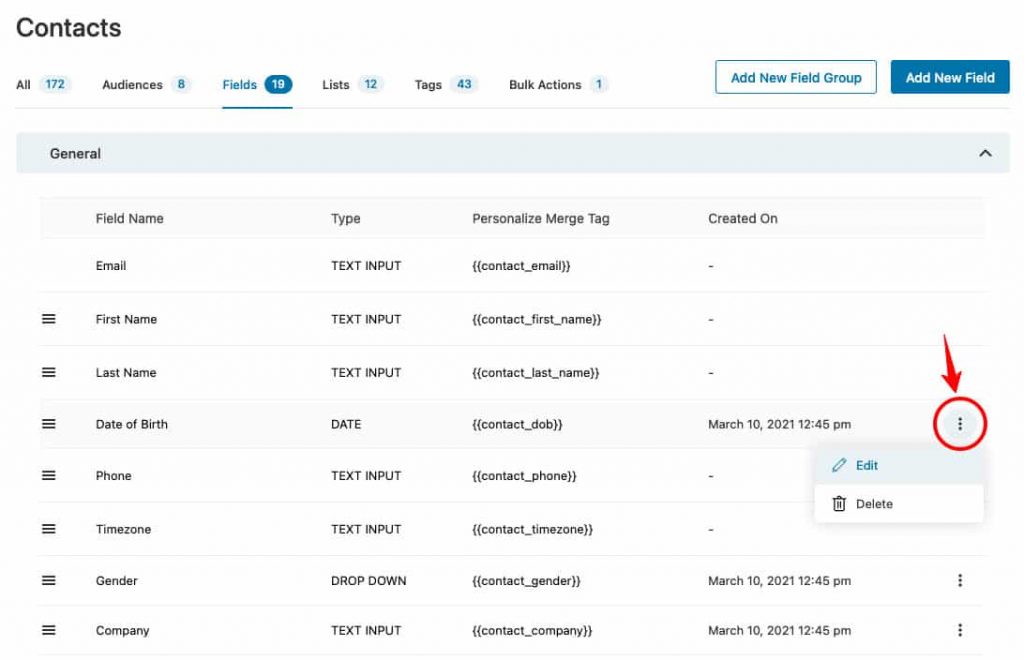The height and width of the screenshot is (661, 1024).
Task: Click the {{contact_timezone}} merge tag
Action: coord(532,530)
